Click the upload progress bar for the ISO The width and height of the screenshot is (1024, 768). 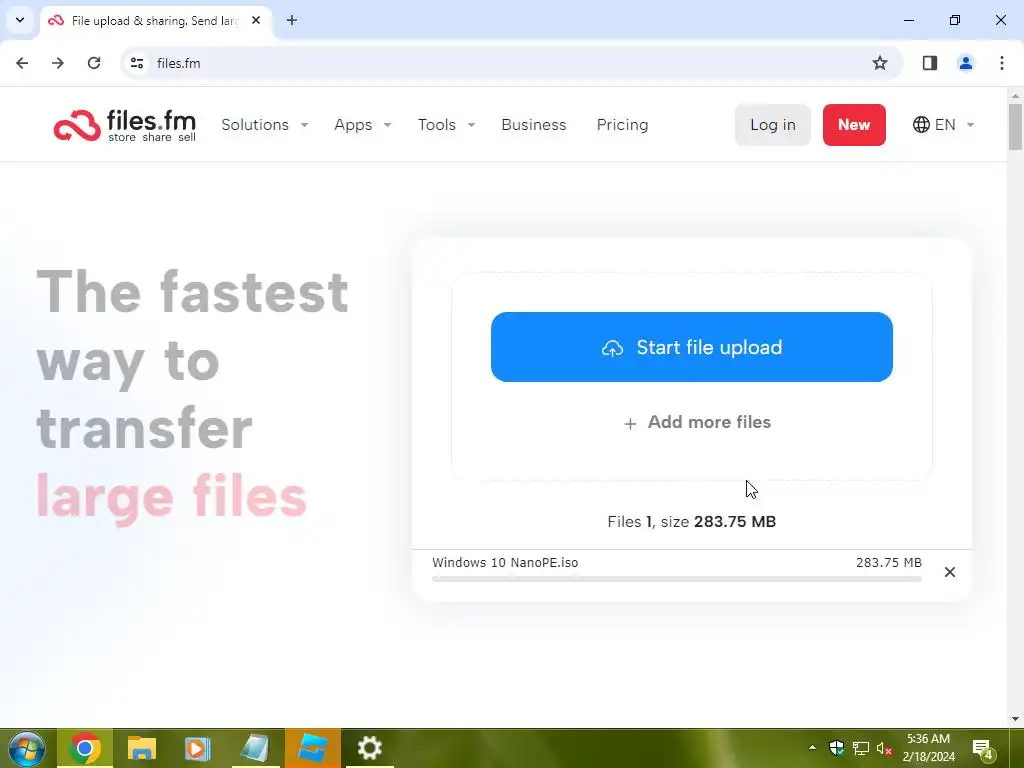[x=677, y=579]
